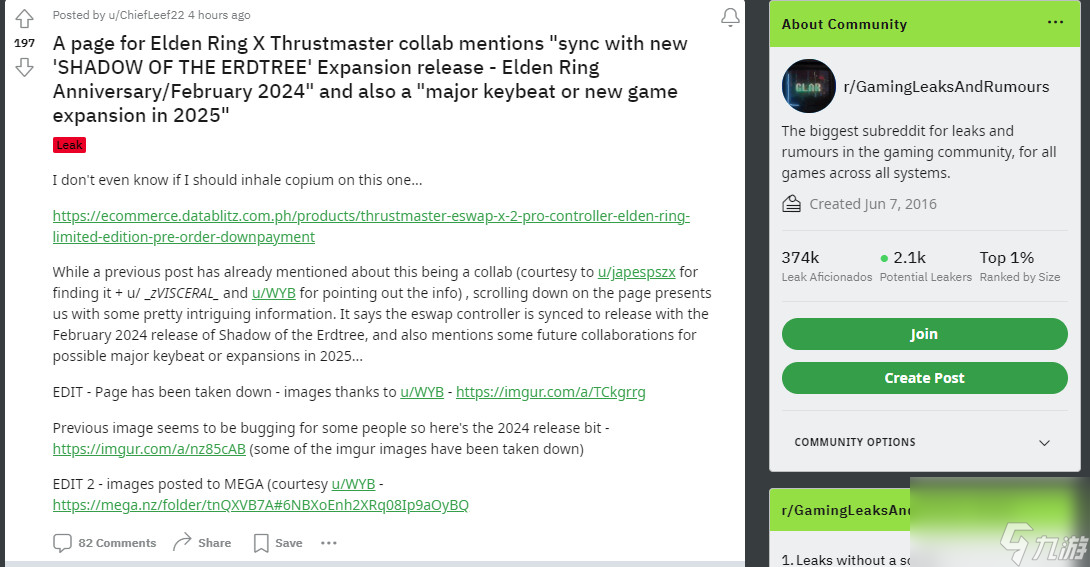Open post overflow menu next to Save

[329, 543]
